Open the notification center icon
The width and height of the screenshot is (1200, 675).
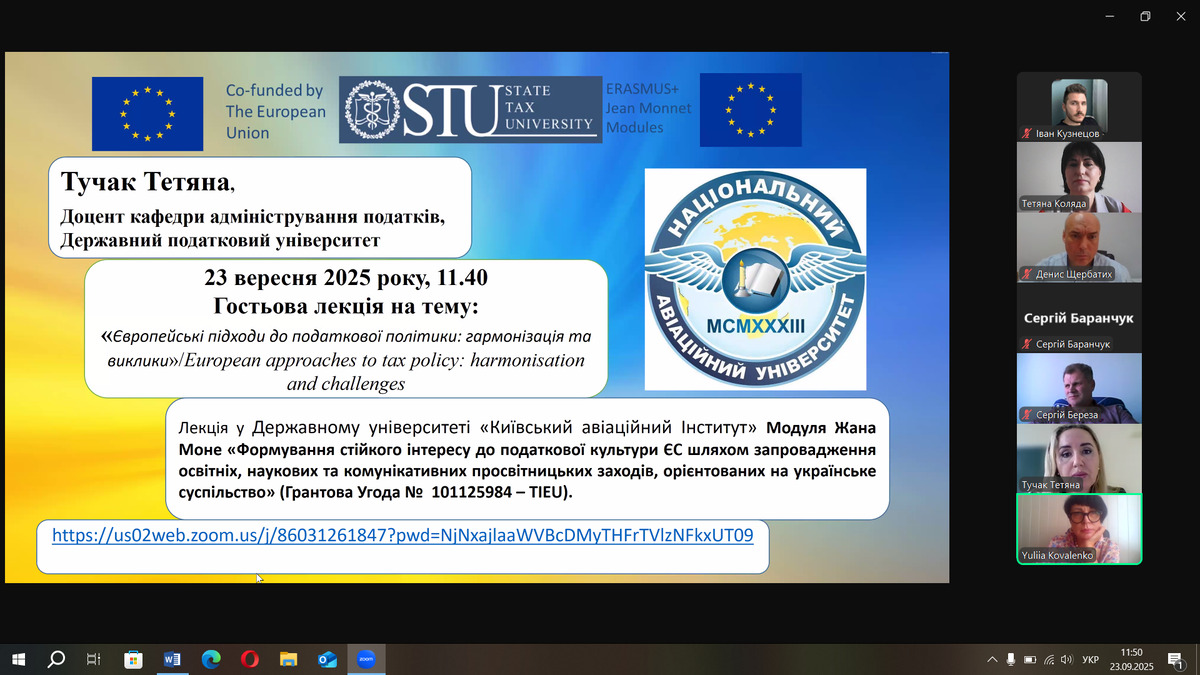coord(1176,659)
